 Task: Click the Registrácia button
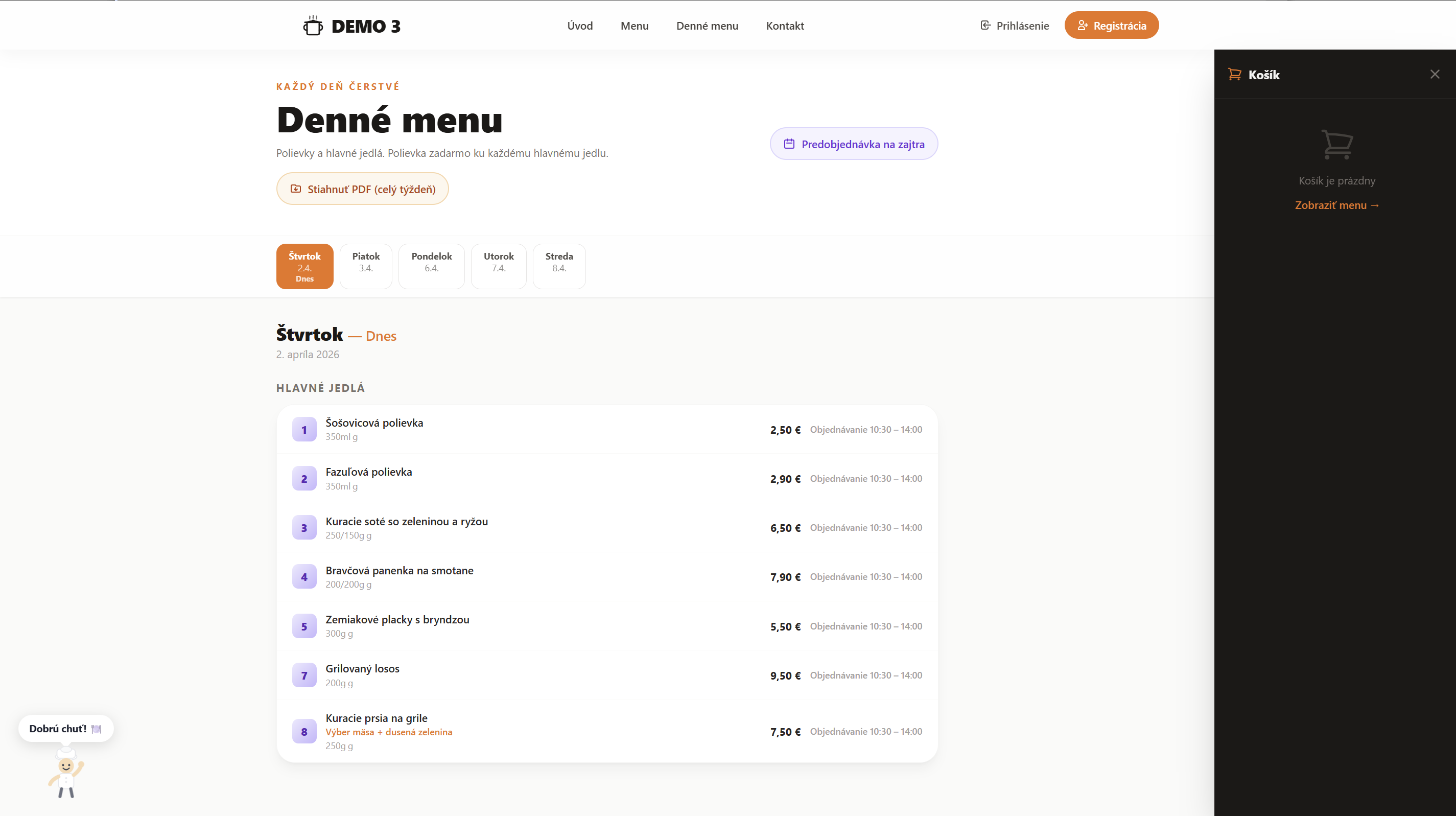tap(1111, 25)
